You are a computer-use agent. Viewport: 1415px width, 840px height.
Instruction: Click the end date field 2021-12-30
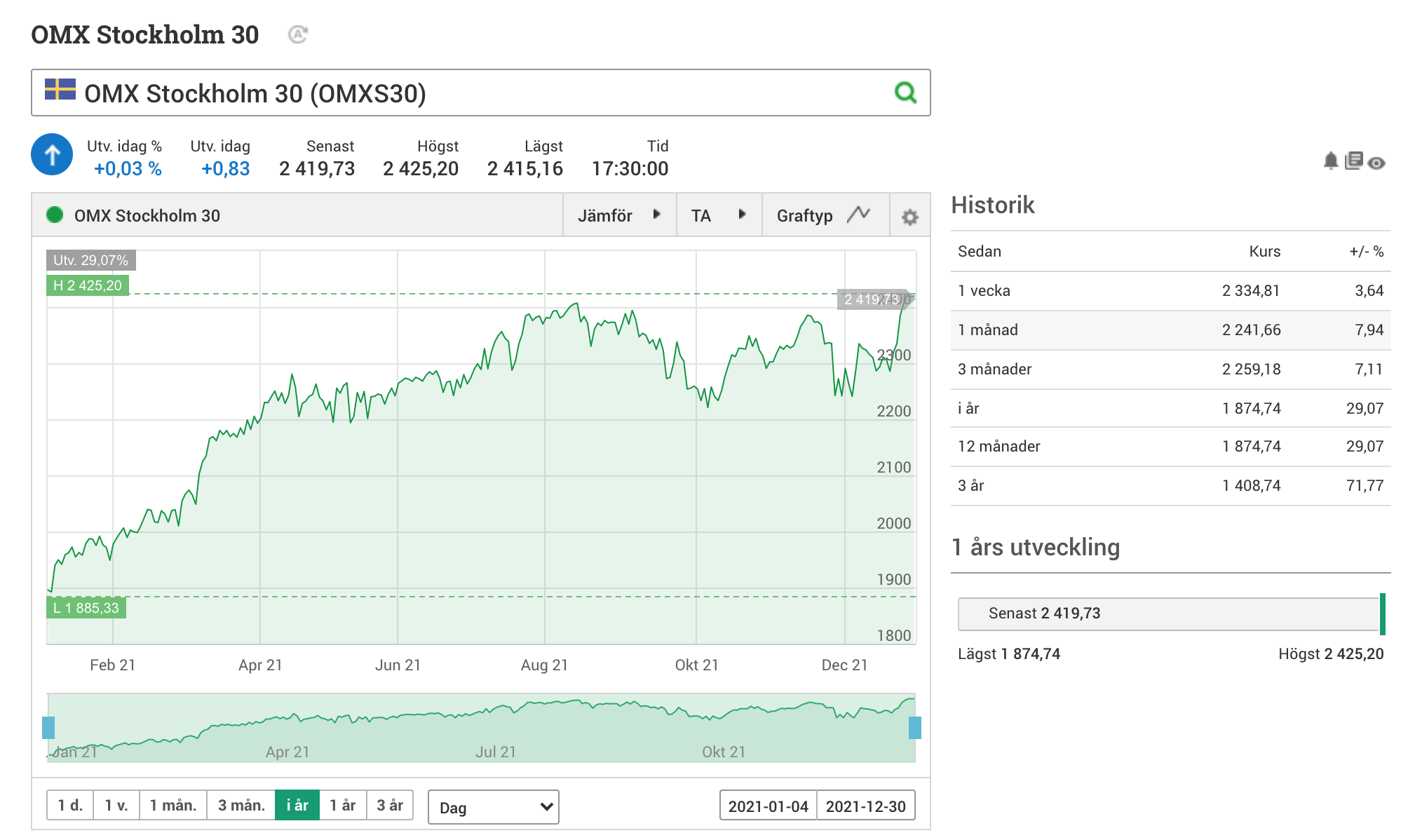866,806
